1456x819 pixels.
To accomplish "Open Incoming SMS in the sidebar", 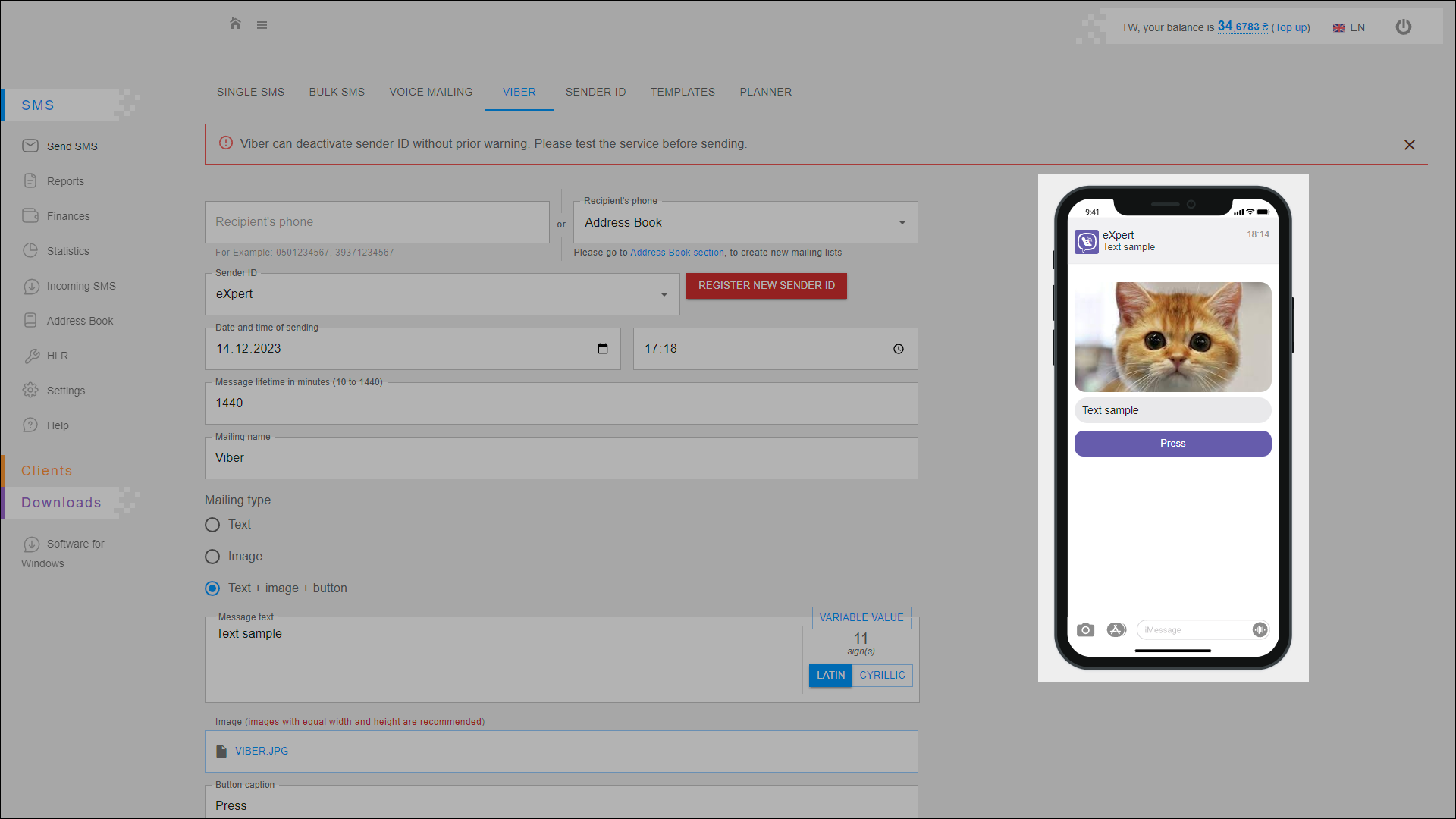I will tap(81, 286).
